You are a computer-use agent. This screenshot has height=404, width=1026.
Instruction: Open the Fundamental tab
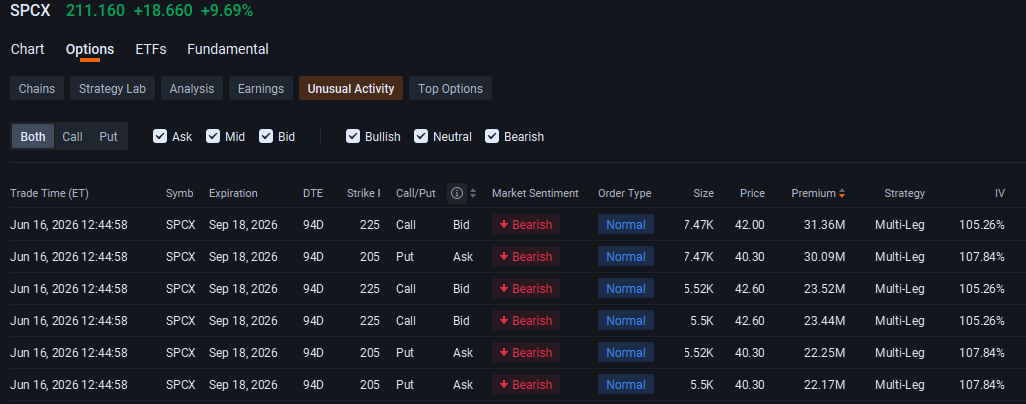(228, 49)
